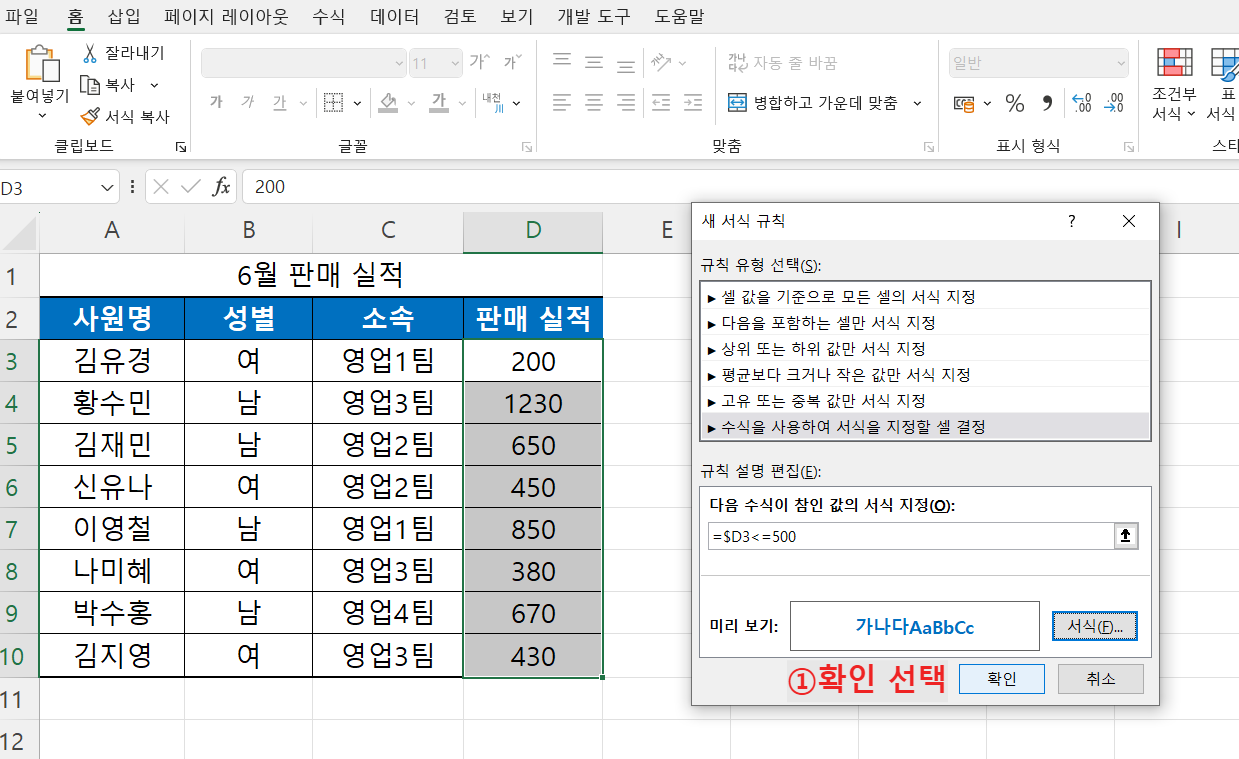Screen dimensions: 1239x759
Task: Click the Comma style icon
Action: click(x=1048, y=104)
